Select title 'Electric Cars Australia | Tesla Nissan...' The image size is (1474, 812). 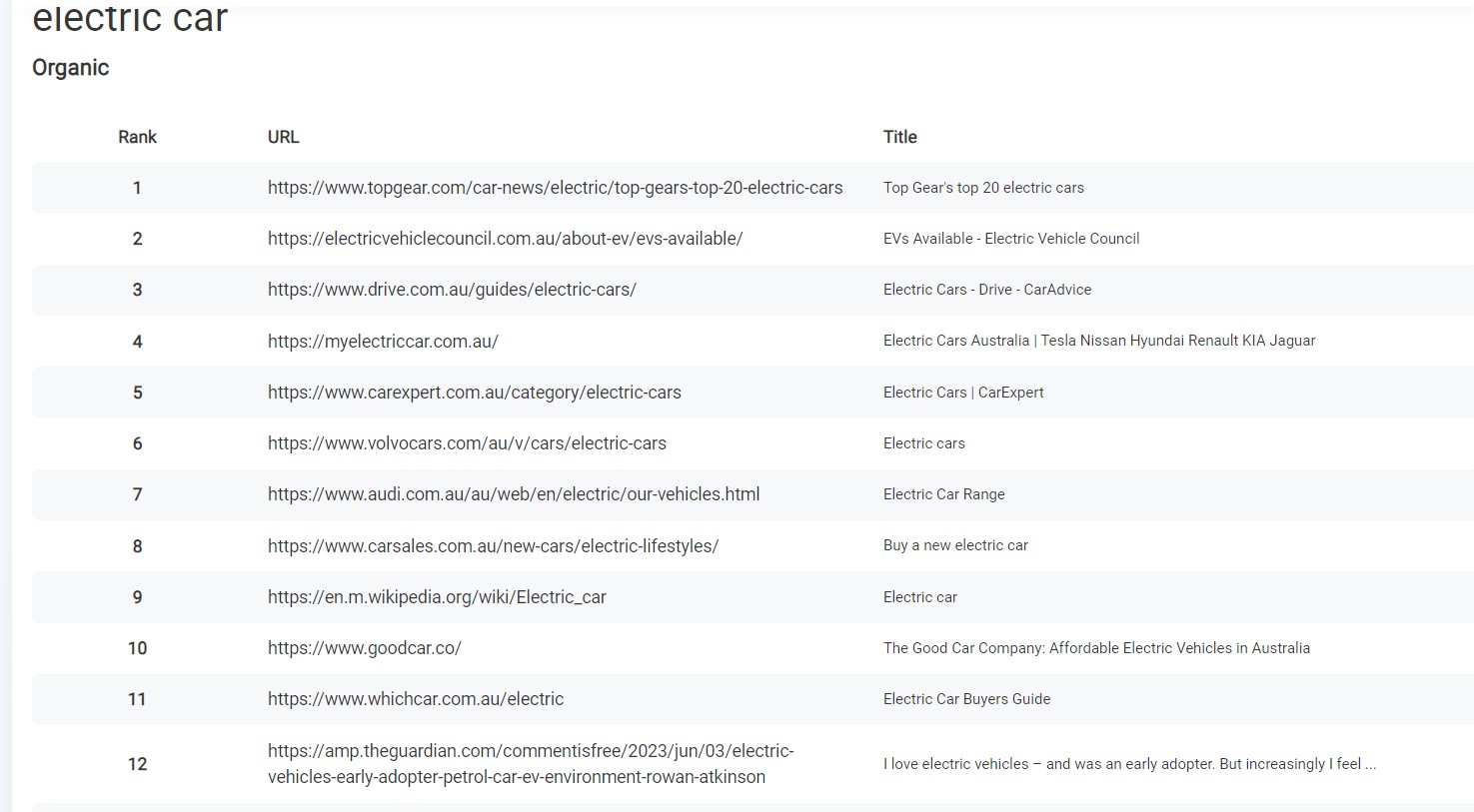pyautogui.click(x=1099, y=341)
